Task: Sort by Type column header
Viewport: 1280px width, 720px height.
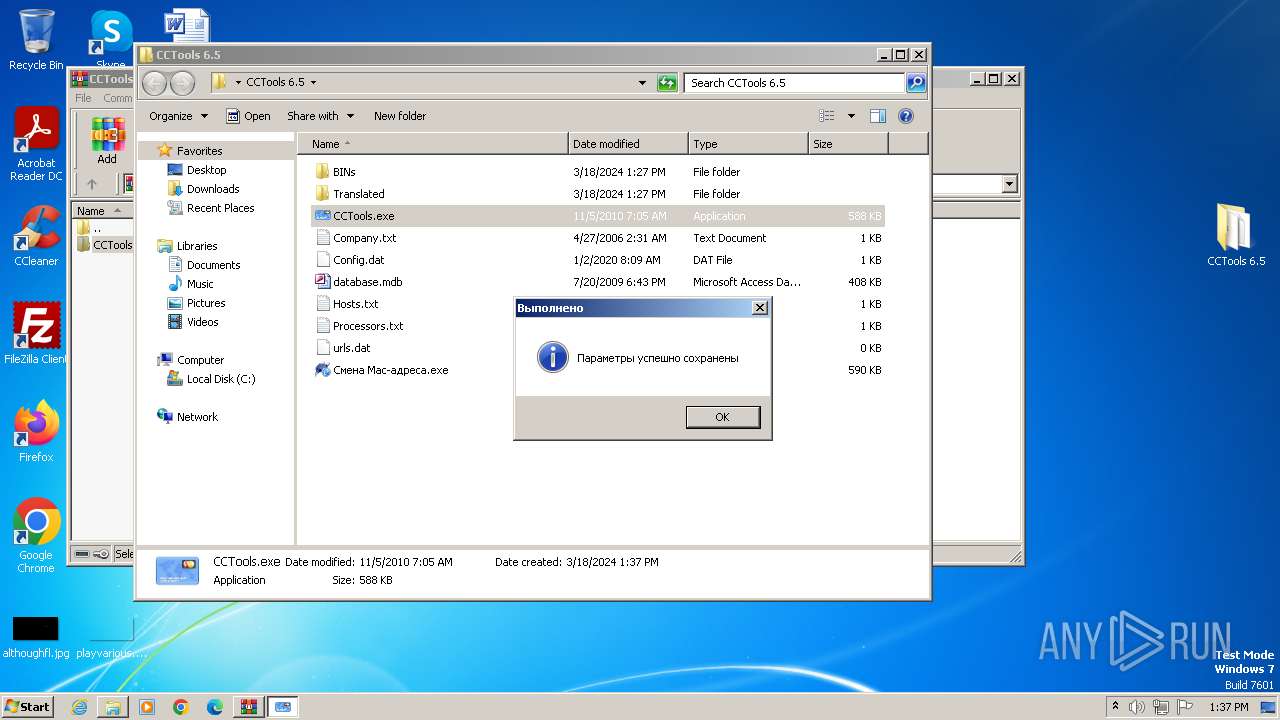Action: (748, 144)
